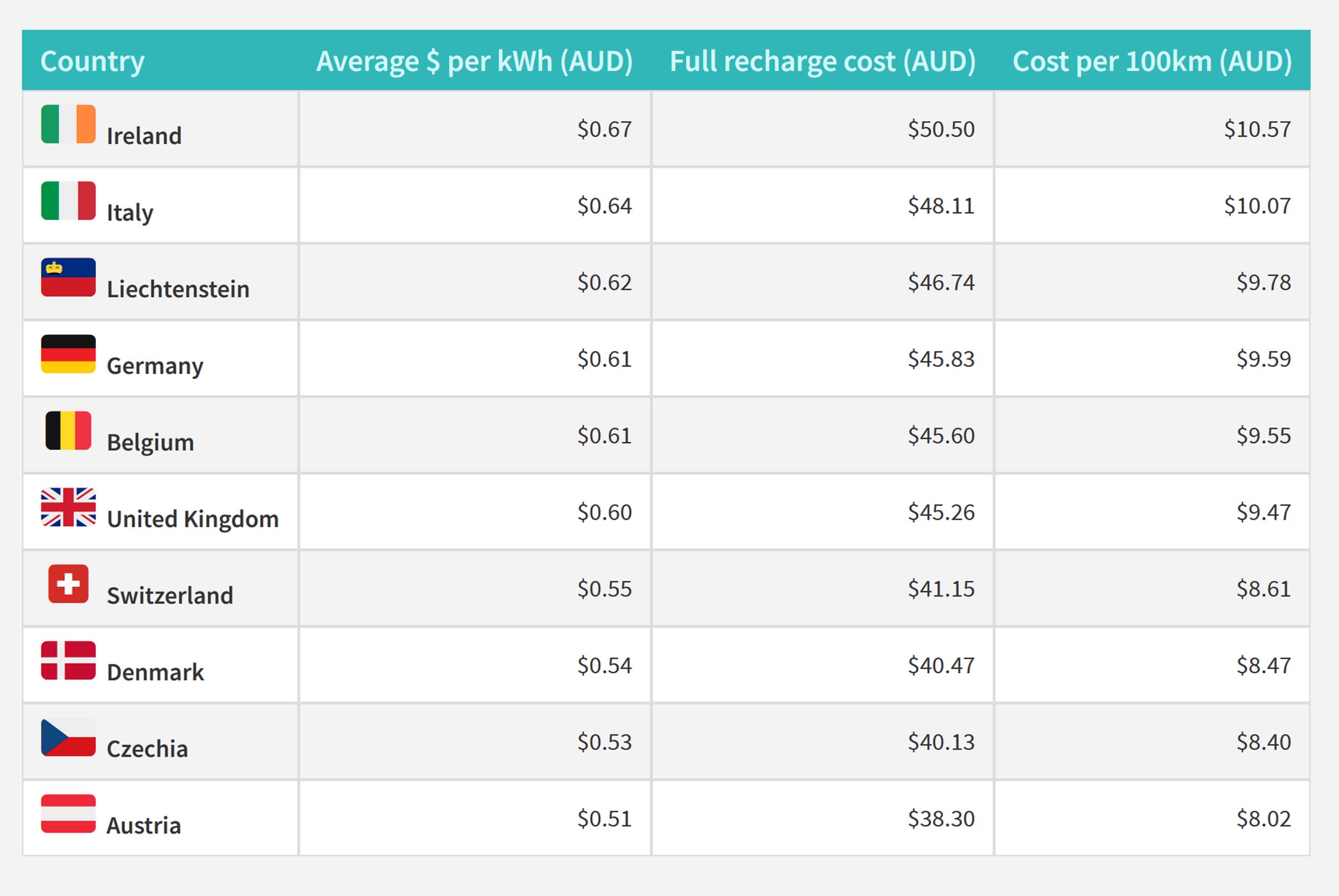Select the Germany country name
1339x896 pixels.
(155, 367)
